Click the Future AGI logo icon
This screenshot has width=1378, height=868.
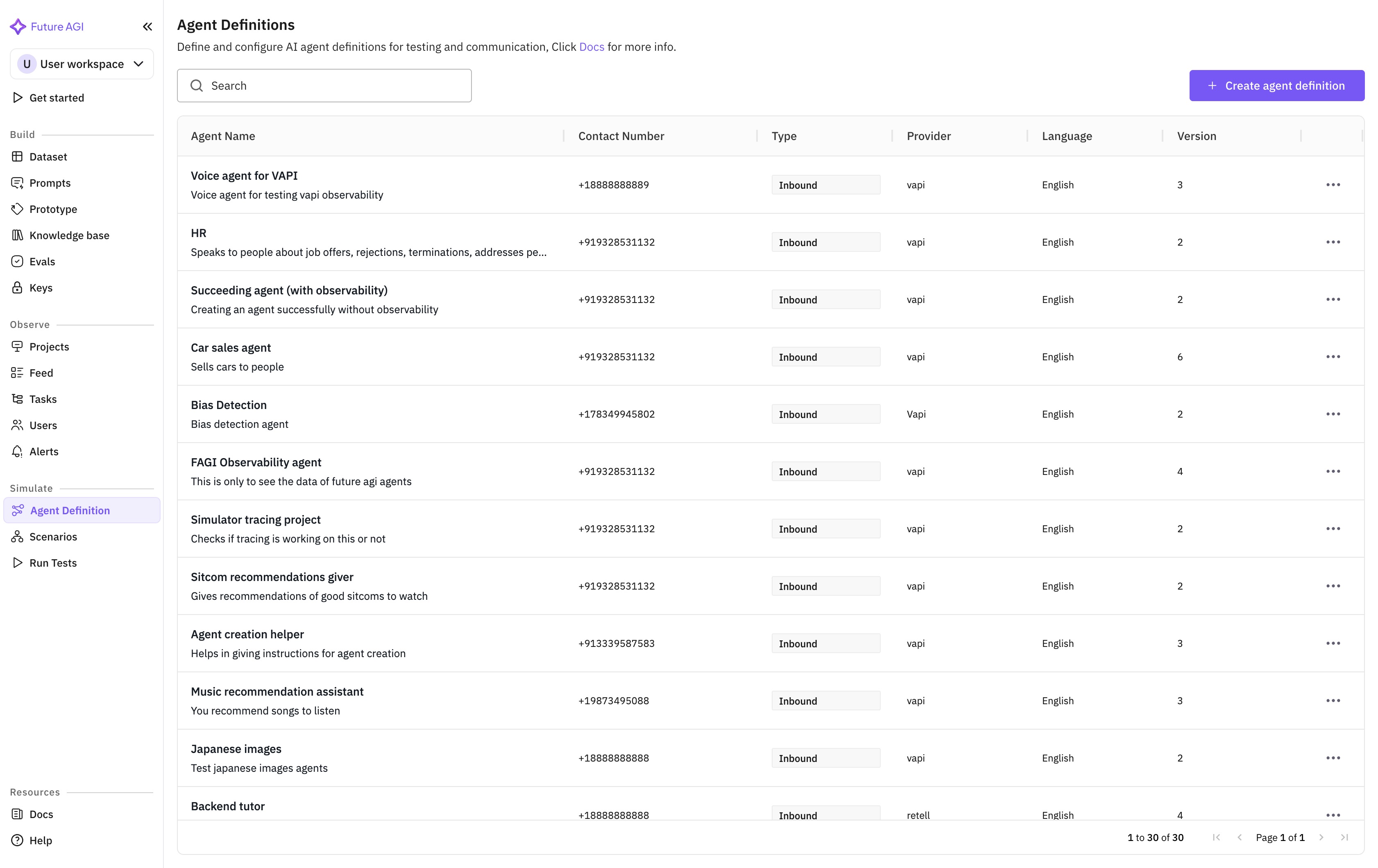click(x=18, y=26)
